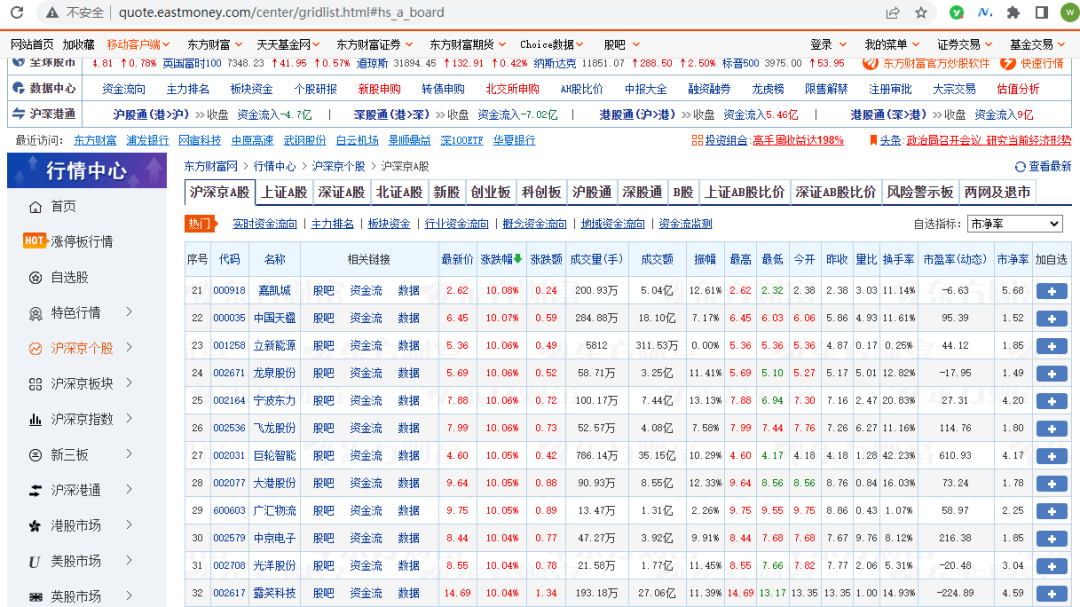
Task: Switch to 两网及退市 tab
Action: pyautogui.click(x=997, y=192)
